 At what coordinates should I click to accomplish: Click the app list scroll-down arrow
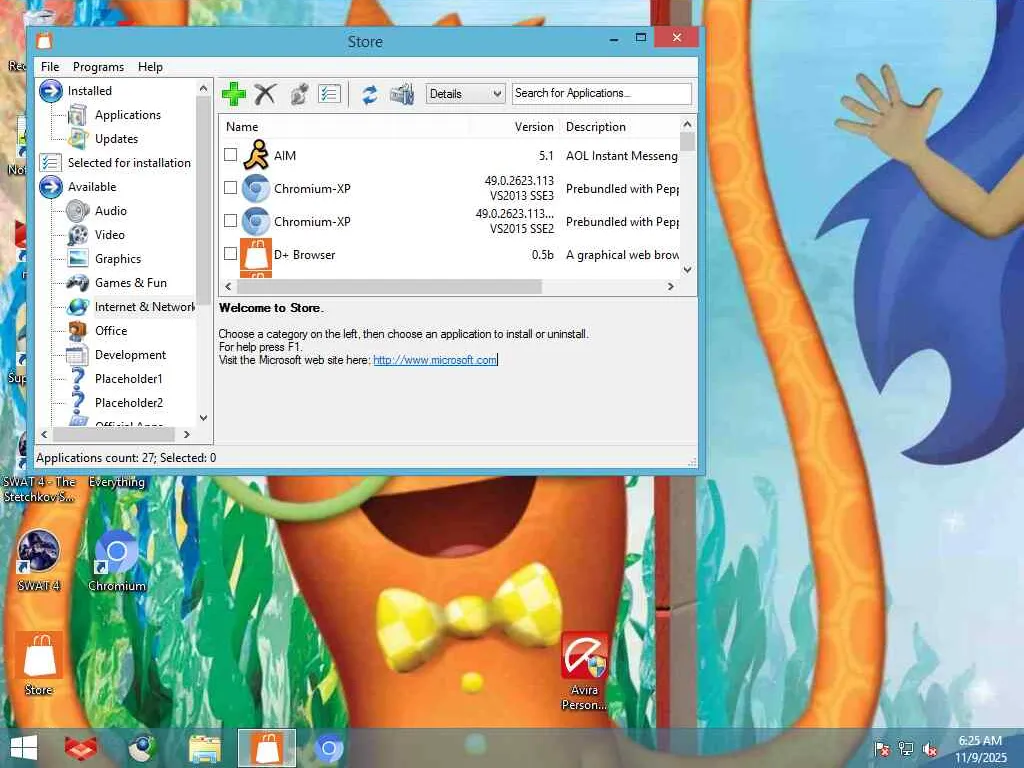pyautogui.click(x=687, y=269)
